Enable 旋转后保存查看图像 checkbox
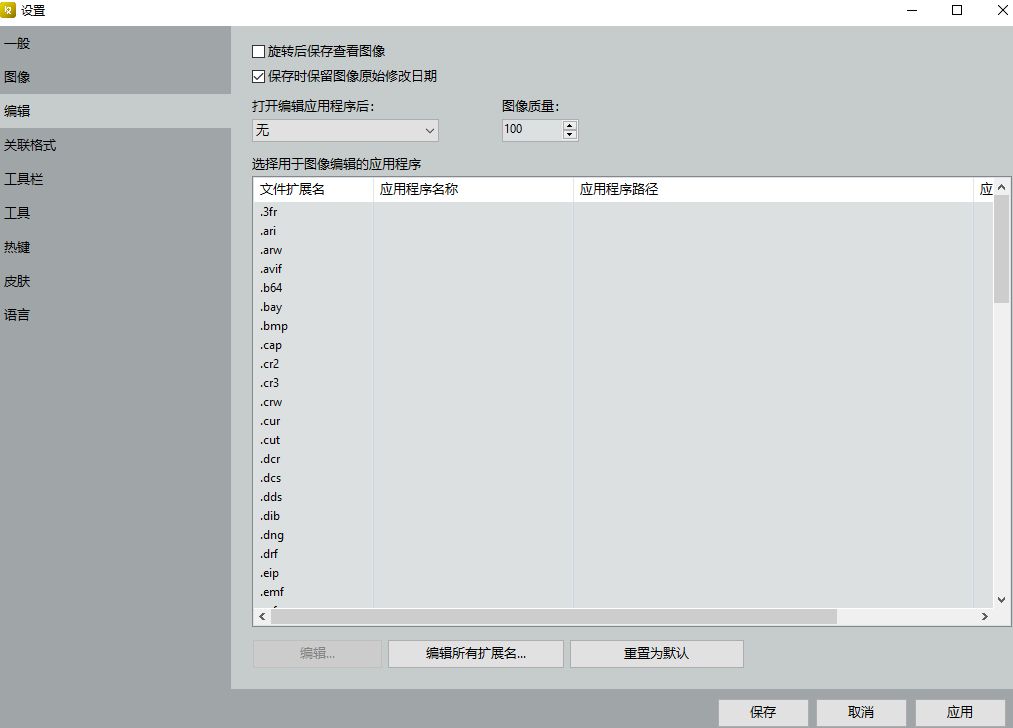The height and width of the screenshot is (728, 1013). [259, 51]
